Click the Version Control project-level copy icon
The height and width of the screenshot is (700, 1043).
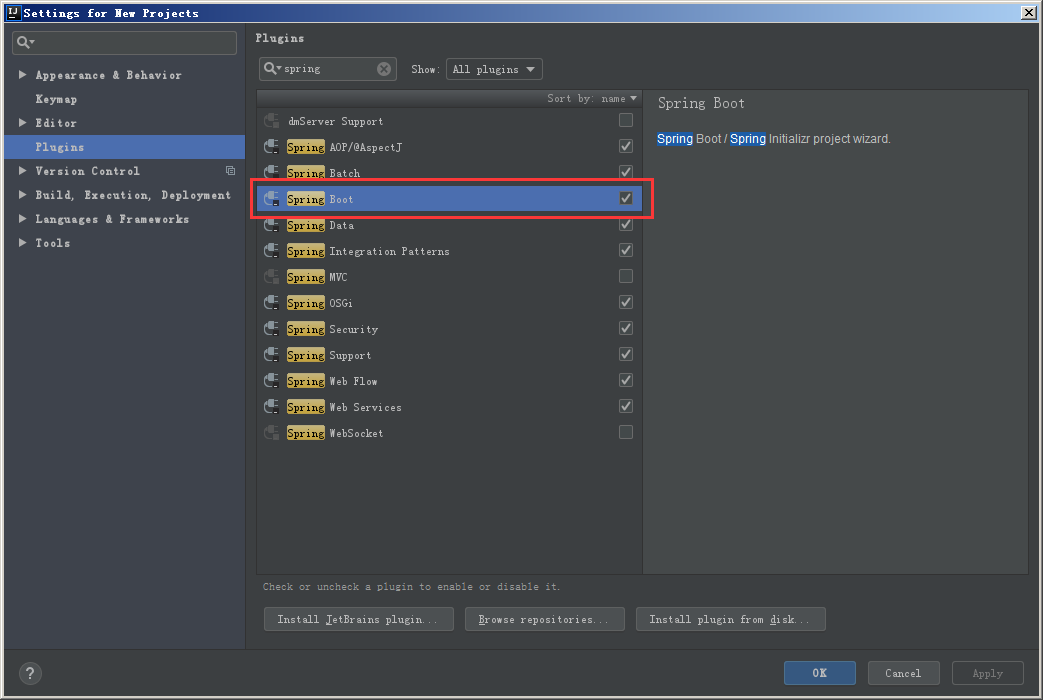point(230,171)
